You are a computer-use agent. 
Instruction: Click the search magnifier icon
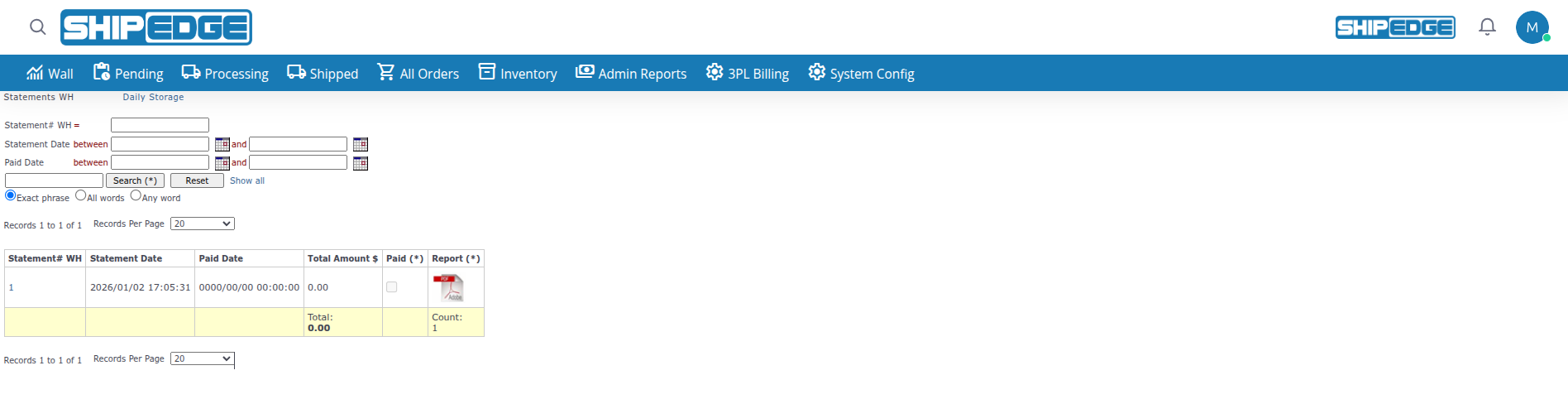click(37, 27)
